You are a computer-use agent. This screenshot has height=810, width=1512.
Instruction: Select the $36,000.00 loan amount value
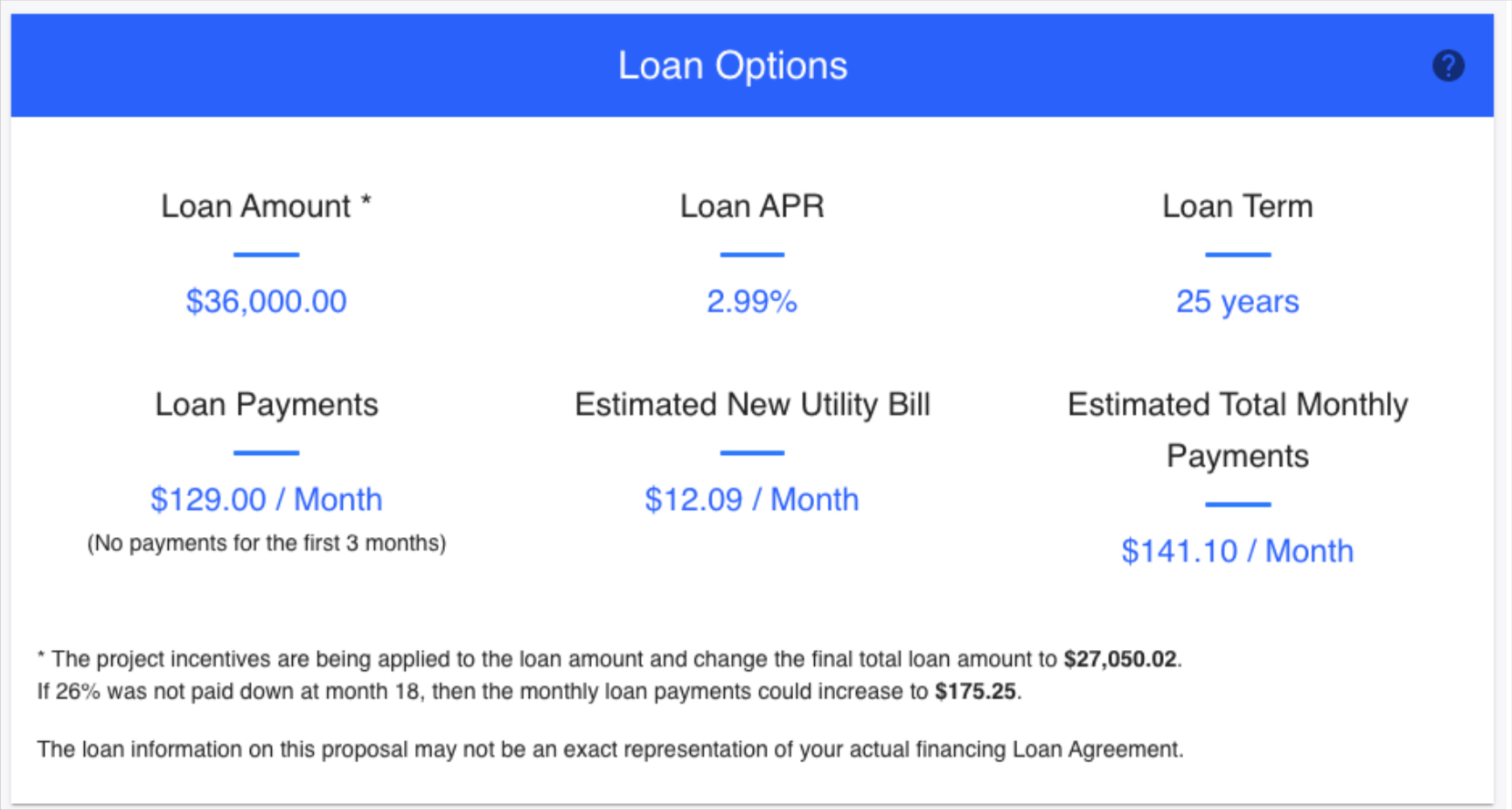click(x=266, y=301)
